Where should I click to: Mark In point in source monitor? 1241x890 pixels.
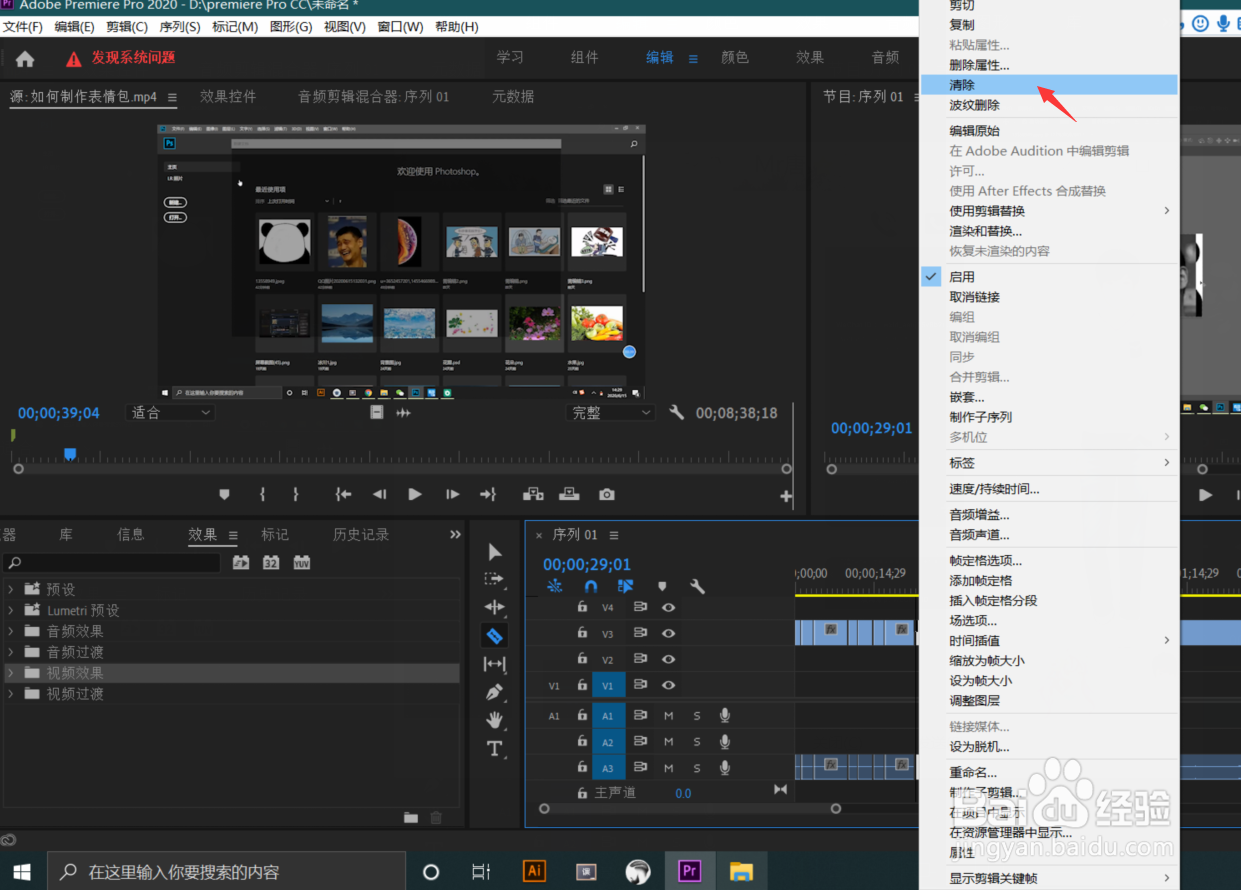click(x=262, y=494)
